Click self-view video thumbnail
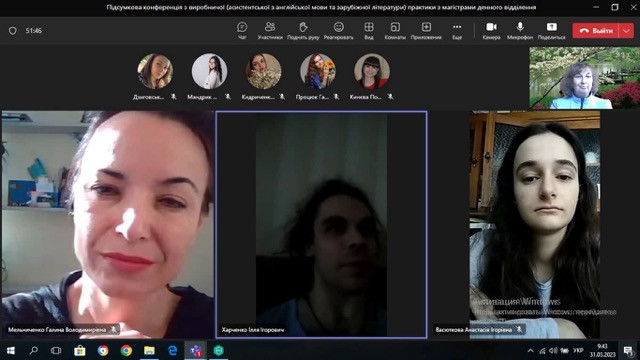Image resolution: width=640 pixels, height=360 pixels. tap(584, 78)
